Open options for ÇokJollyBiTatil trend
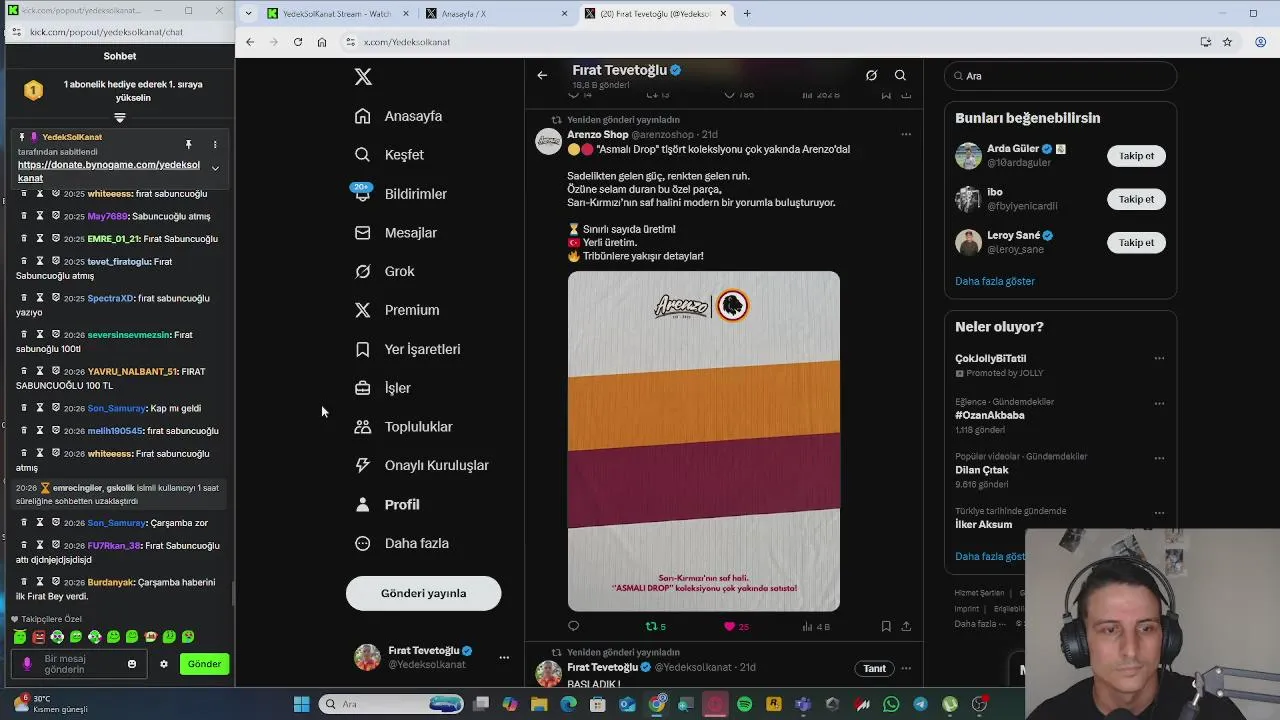1280x720 pixels. tap(1159, 358)
